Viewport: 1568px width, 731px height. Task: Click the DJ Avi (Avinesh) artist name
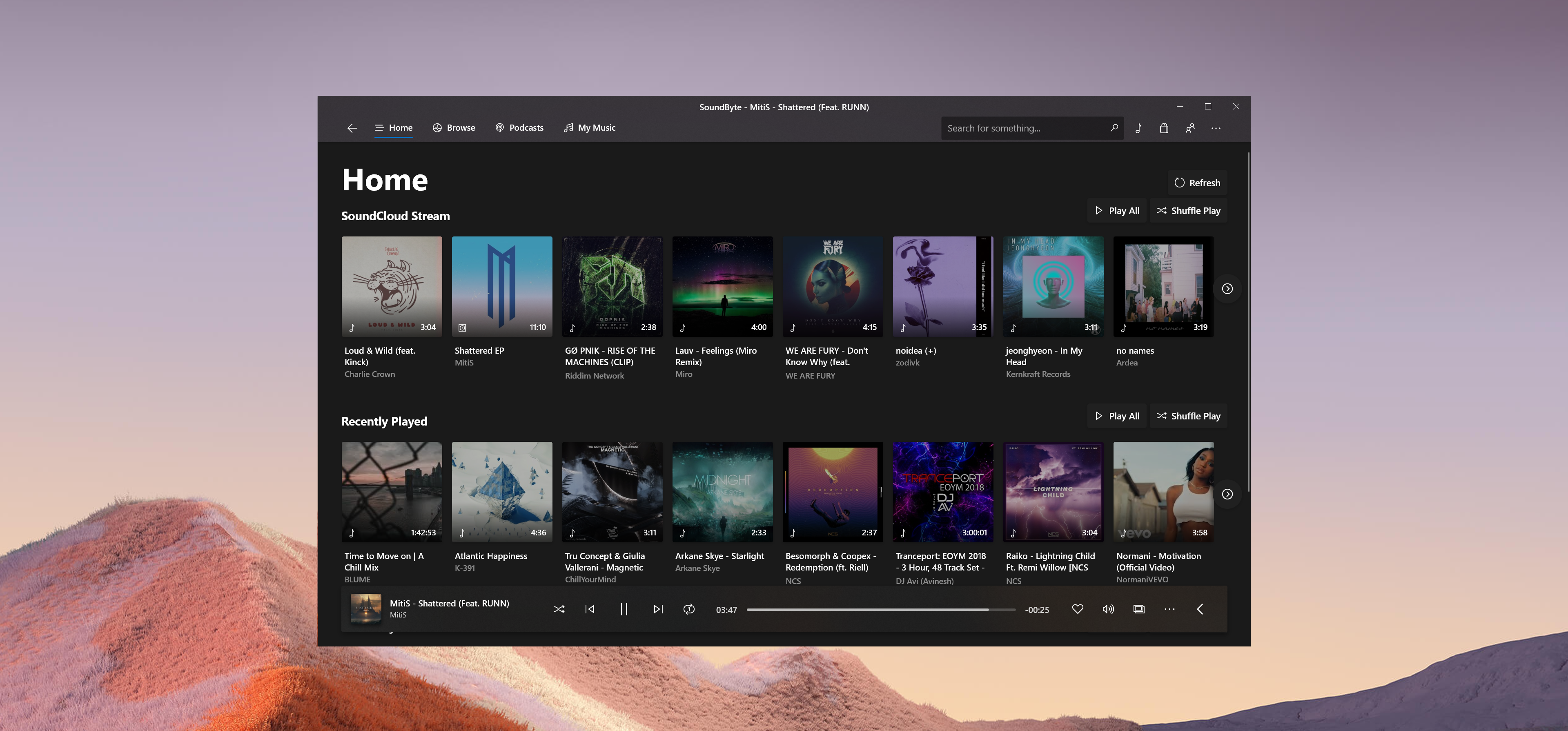point(924,581)
